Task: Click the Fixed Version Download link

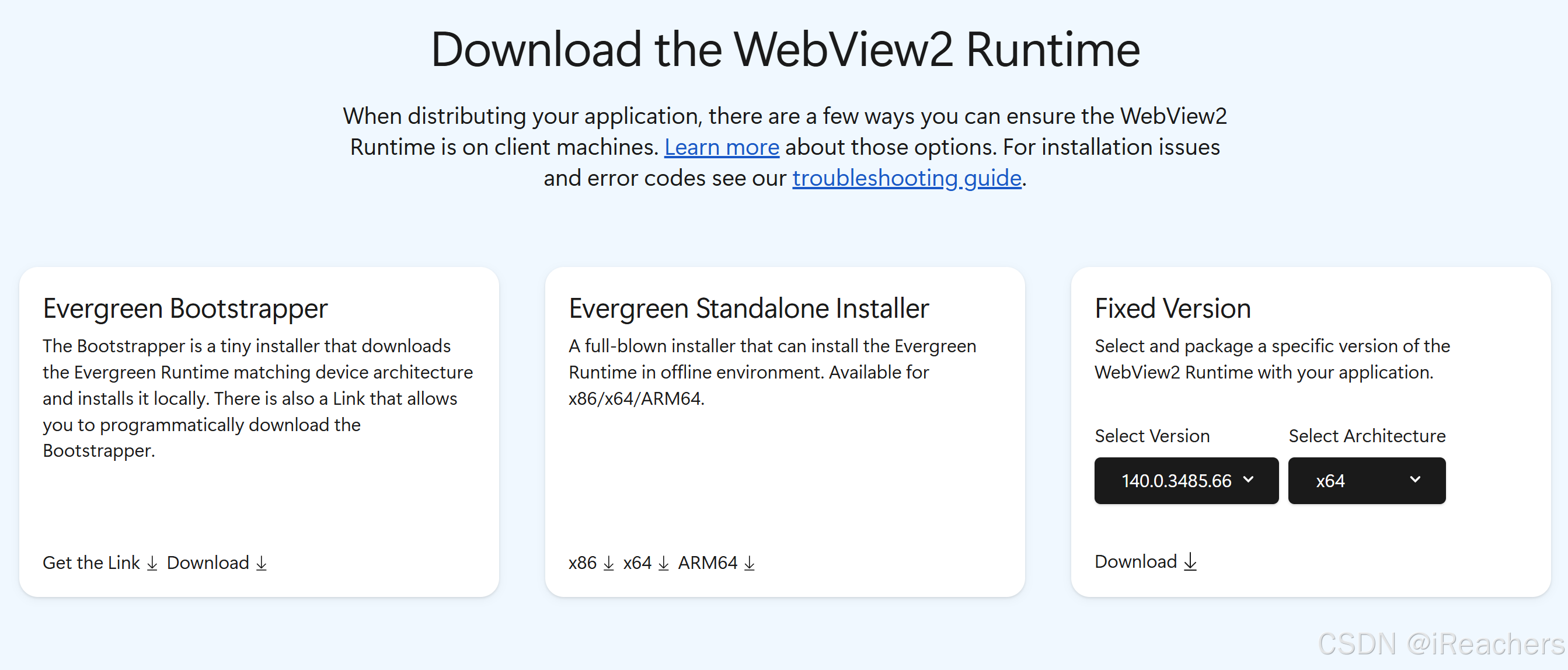Action: pyautogui.click(x=1145, y=561)
